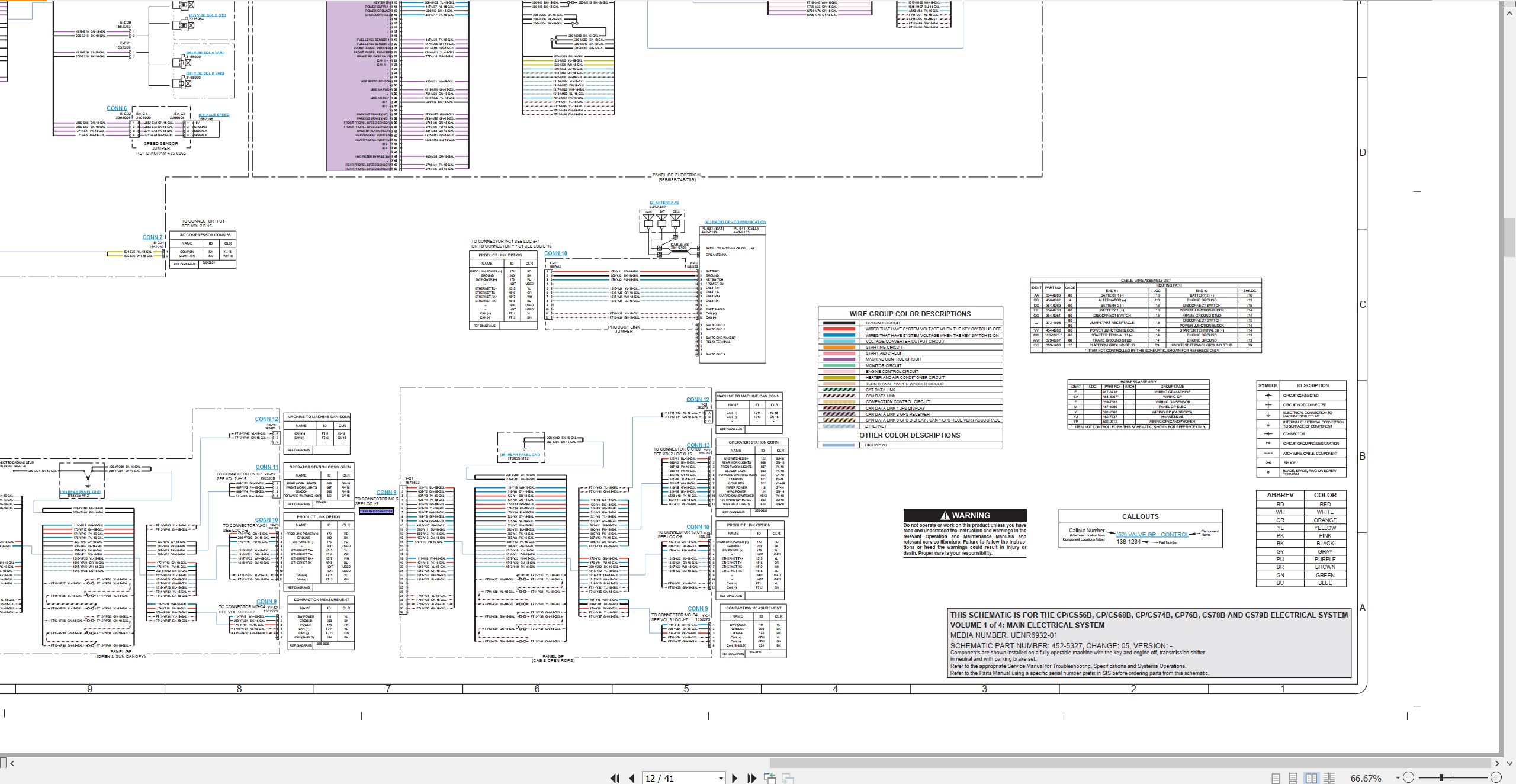Click the OTHER COLOR DESCRIPTIONS heading

click(x=910, y=435)
